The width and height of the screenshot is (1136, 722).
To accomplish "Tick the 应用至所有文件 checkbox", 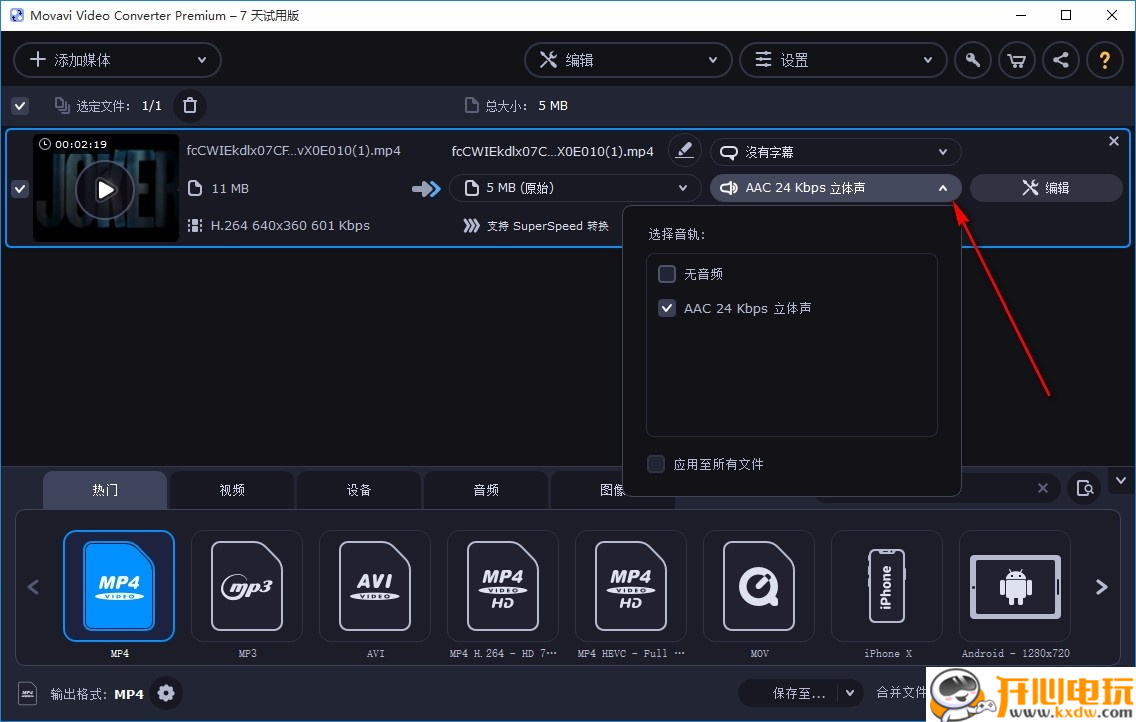I will click(656, 464).
